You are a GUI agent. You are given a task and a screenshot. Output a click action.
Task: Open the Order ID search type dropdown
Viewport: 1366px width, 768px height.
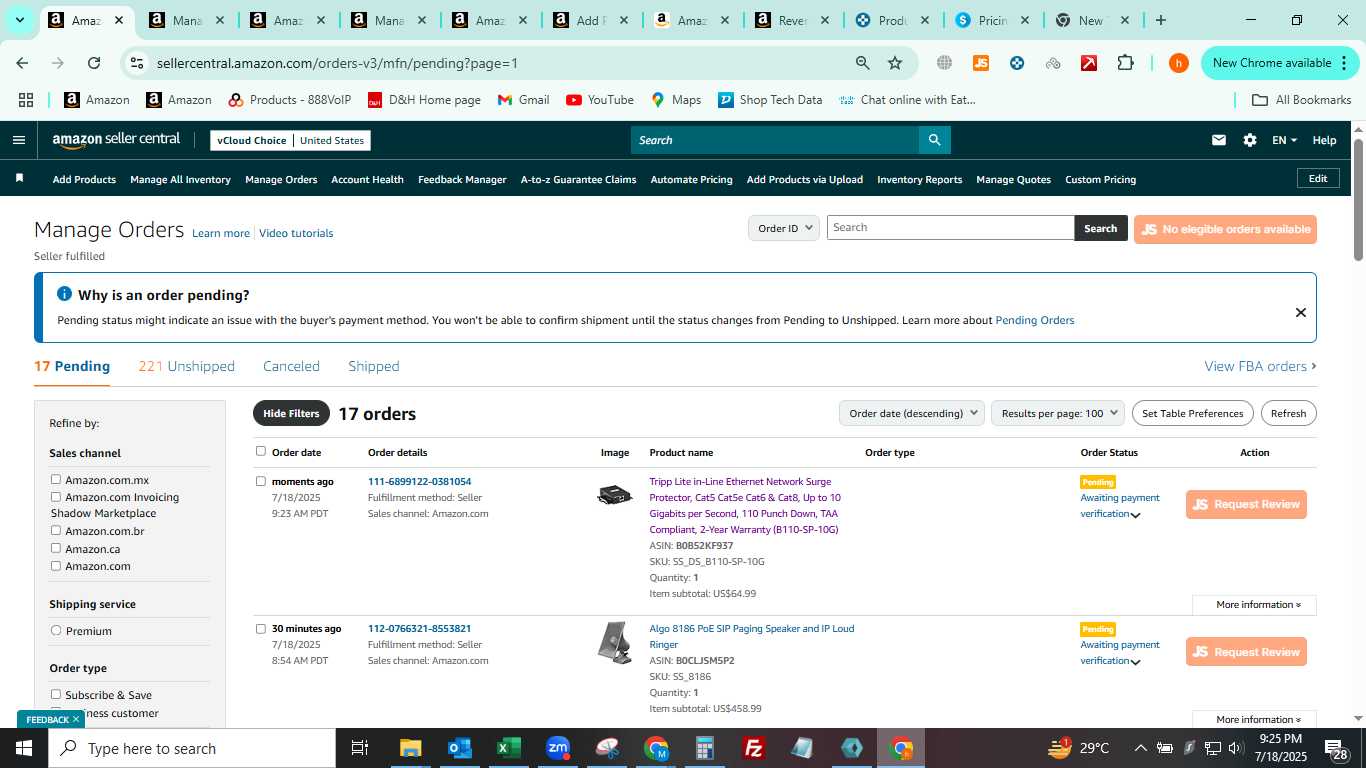[783, 228]
